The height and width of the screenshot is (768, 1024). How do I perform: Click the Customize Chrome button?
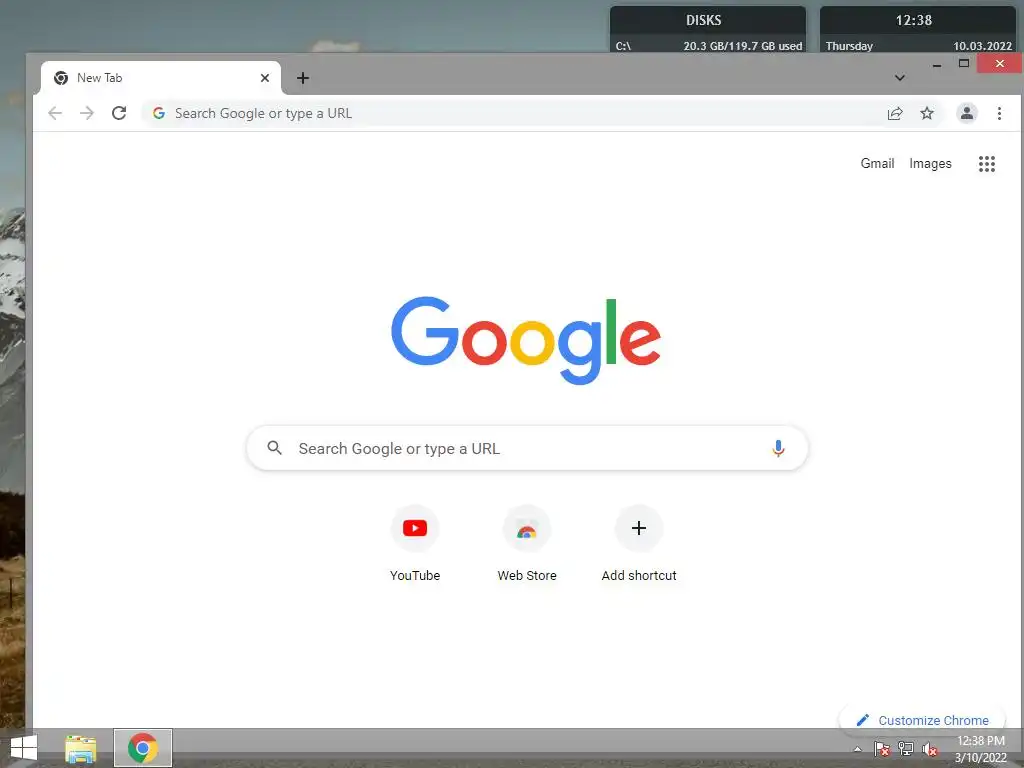(x=923, y=720)
